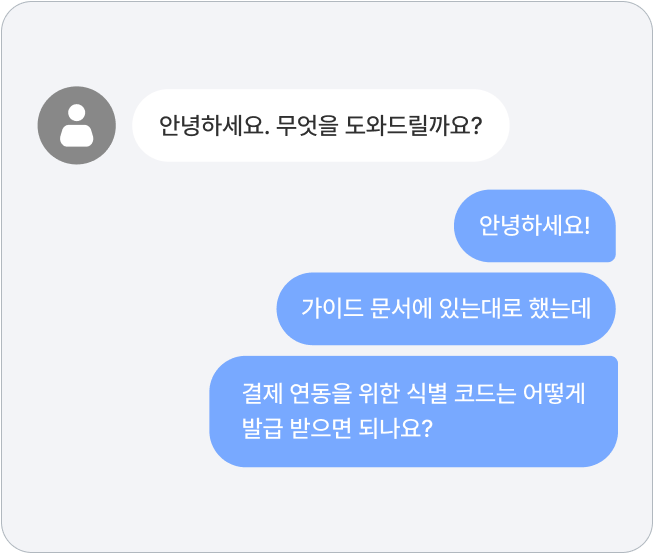The height and width of the screenshot is (553, 653).
Task: Click the blue '안녕하세요!' reply bubble
Action: (535, 225)
